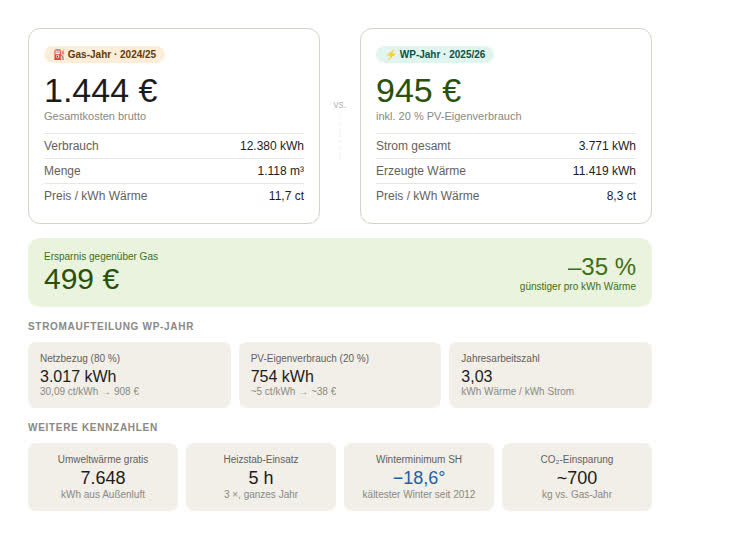The image size is (736, 539).
Task: Click the 945 € heat pump cost
Action: point(419,91)
